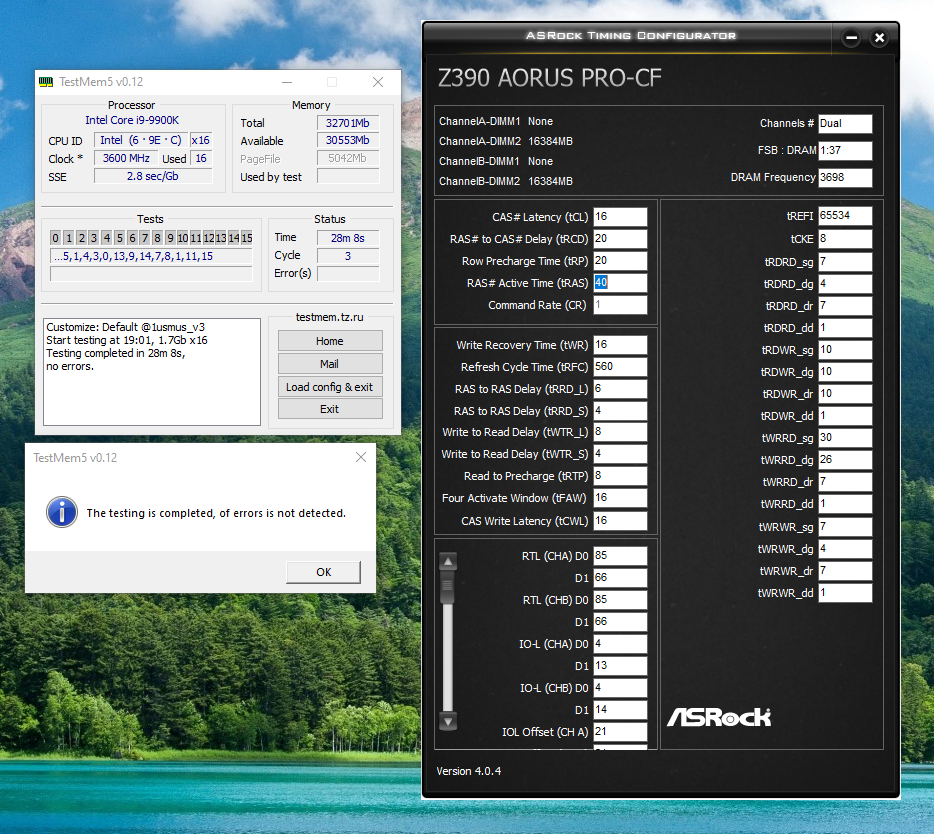
Task: Click the RTL (CHA) D0 value field
Action: point(620,555)
